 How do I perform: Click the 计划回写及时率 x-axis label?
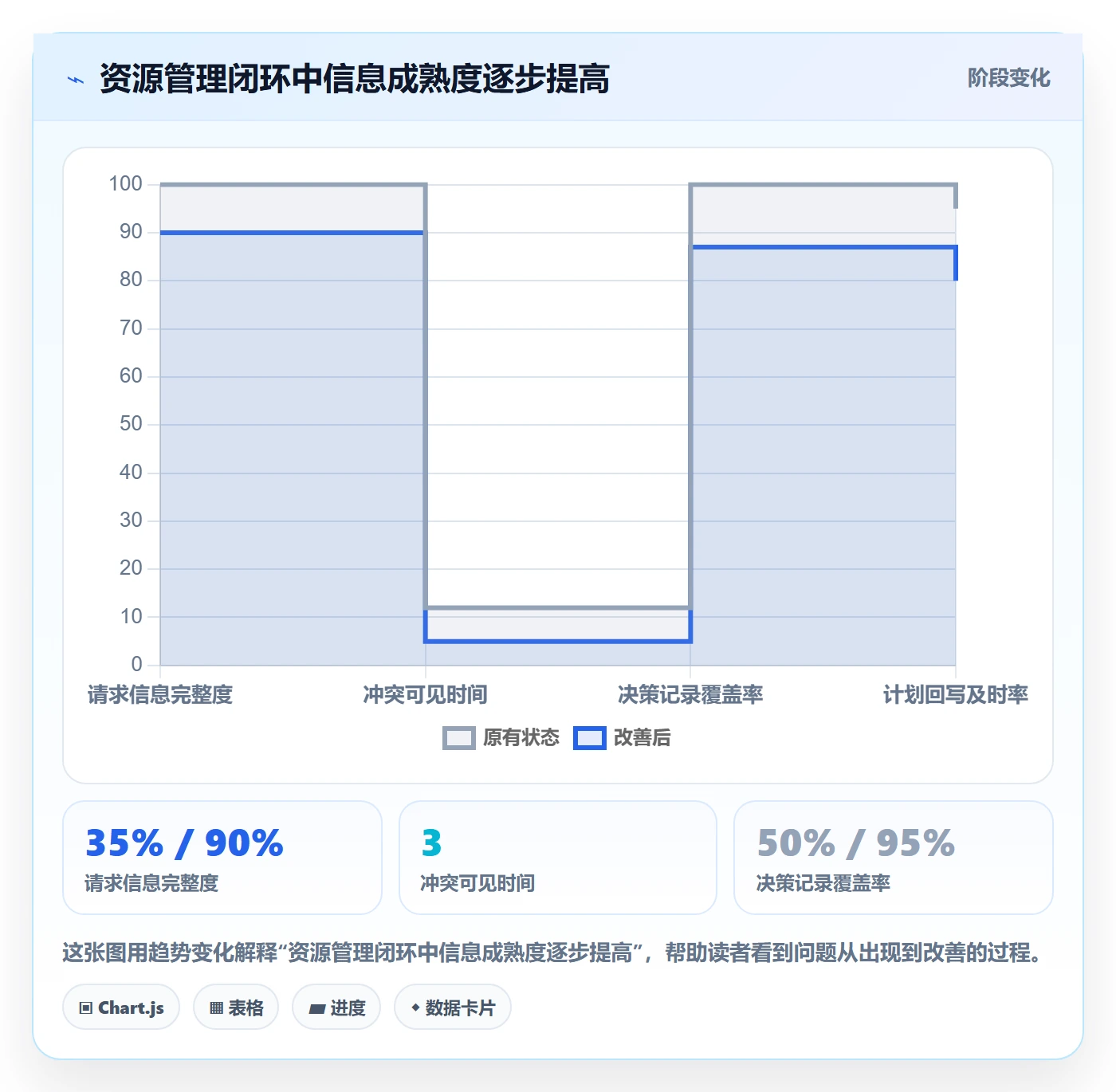point(955,695)
